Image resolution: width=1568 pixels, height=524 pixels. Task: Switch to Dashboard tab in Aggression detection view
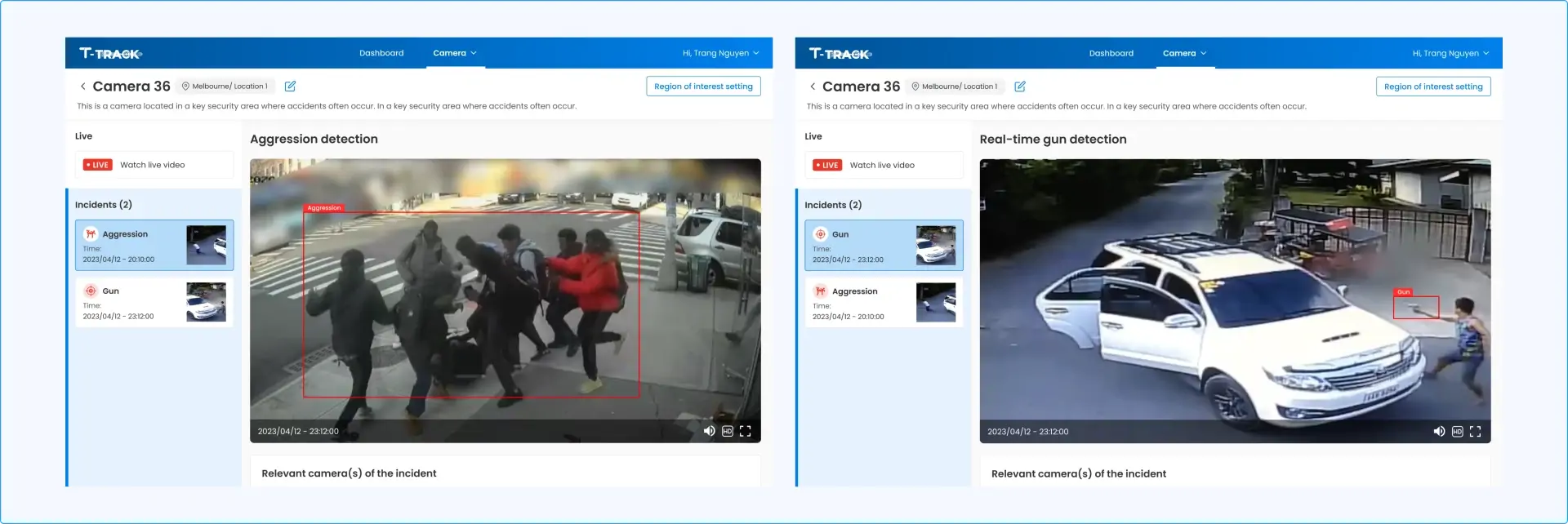[381, 53]
